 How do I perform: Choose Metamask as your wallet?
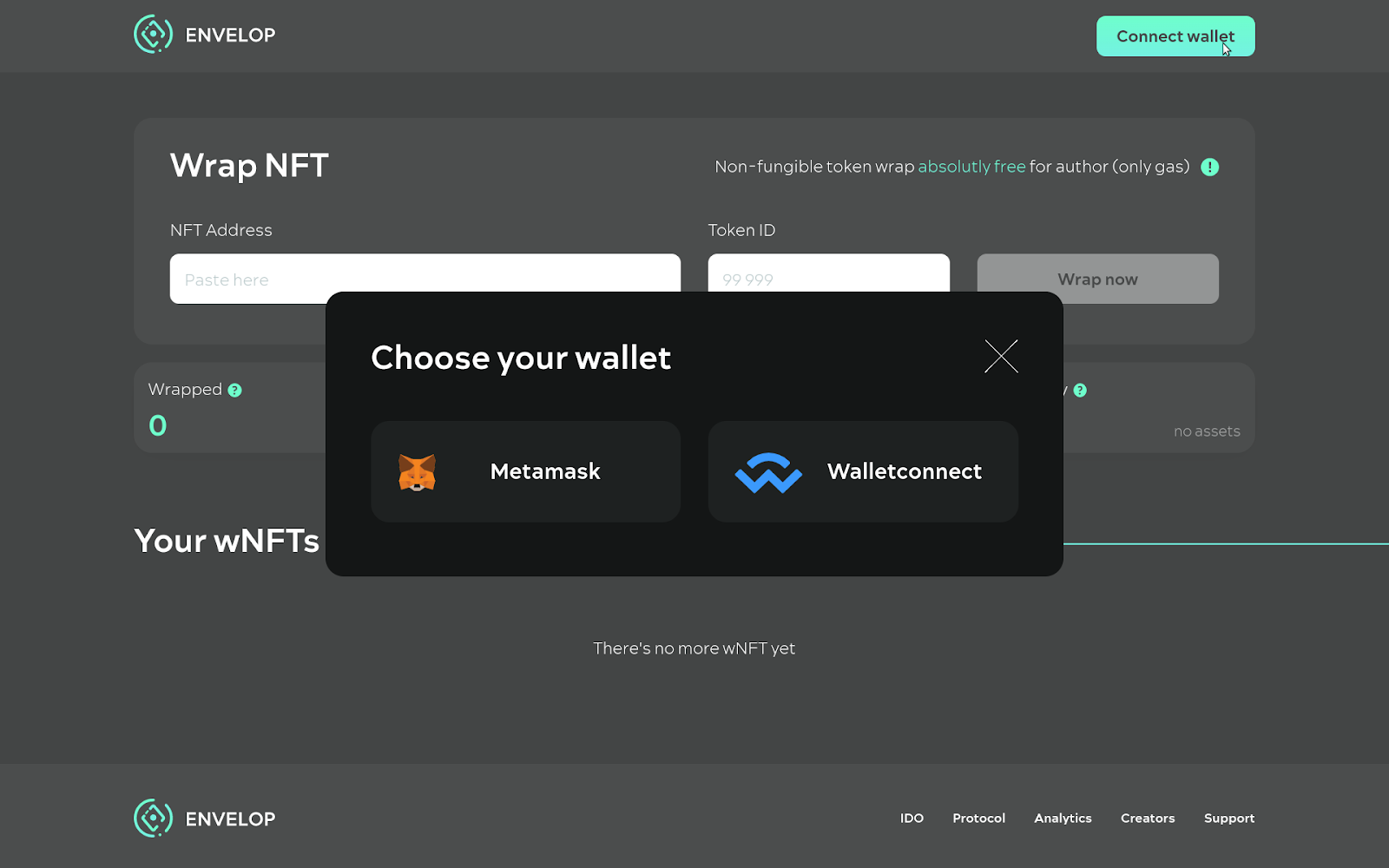[525, 471]
